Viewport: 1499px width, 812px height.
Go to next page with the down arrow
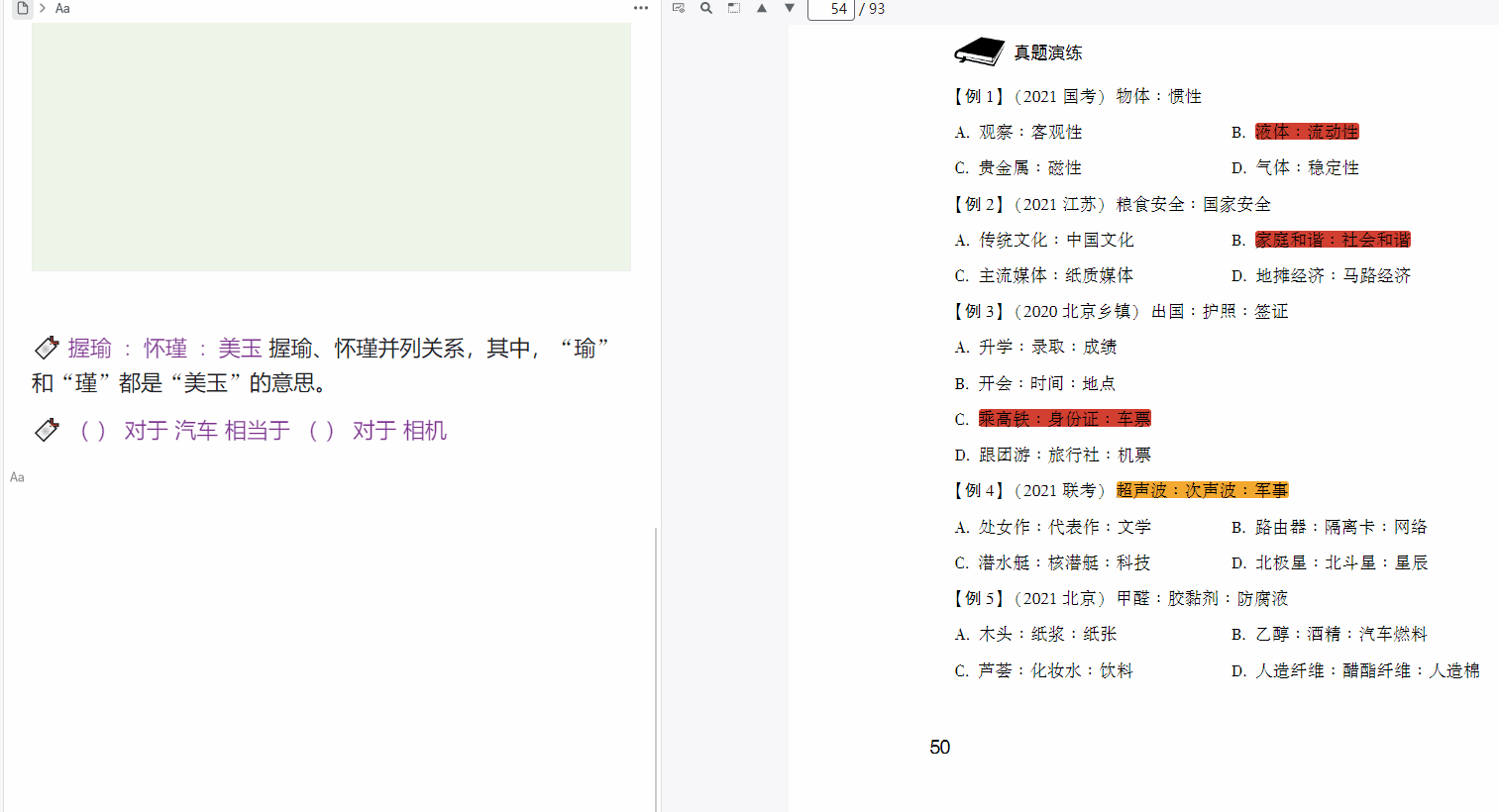click(x=789, y=8)
